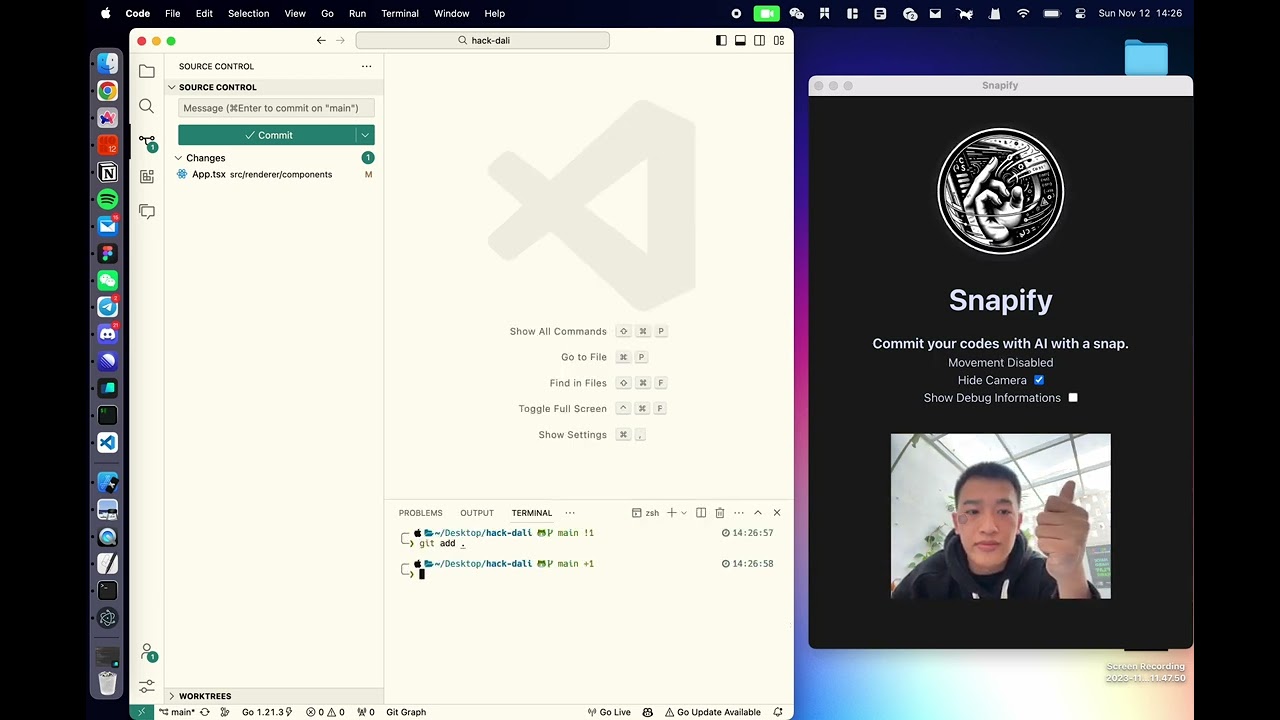The width and height of the screenshot is (1280, 720).
Task: Select App.tsx in changes list
Action: 274,174
